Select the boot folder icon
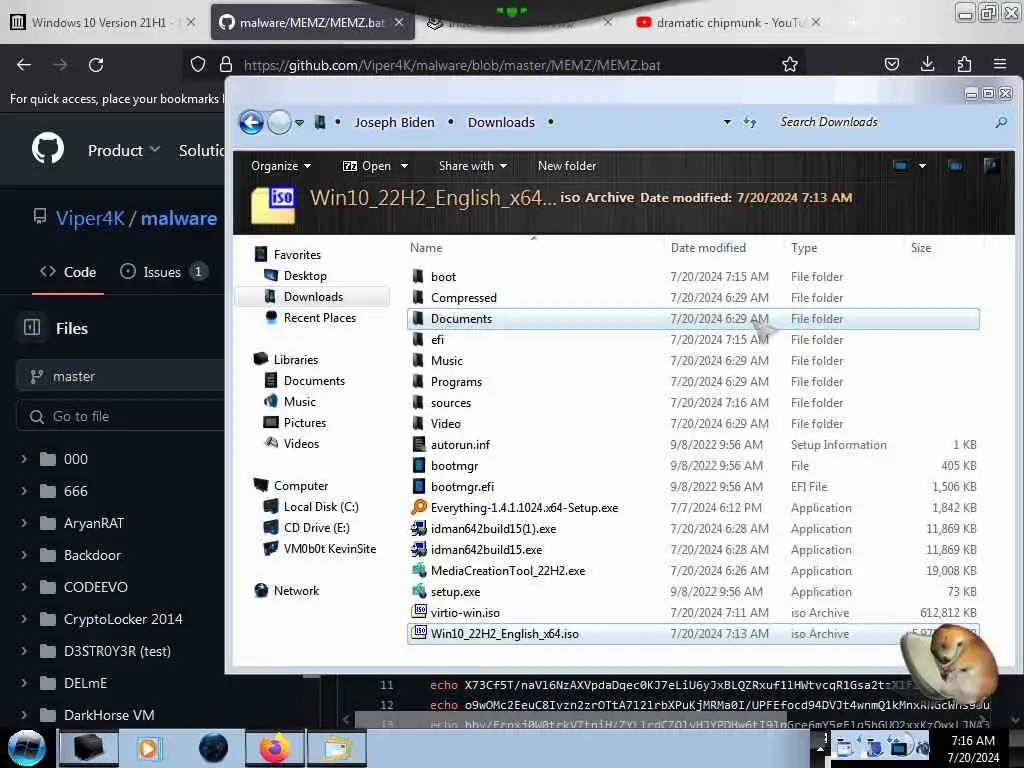This screenshot has width=1024, height=768. [419, 276]
